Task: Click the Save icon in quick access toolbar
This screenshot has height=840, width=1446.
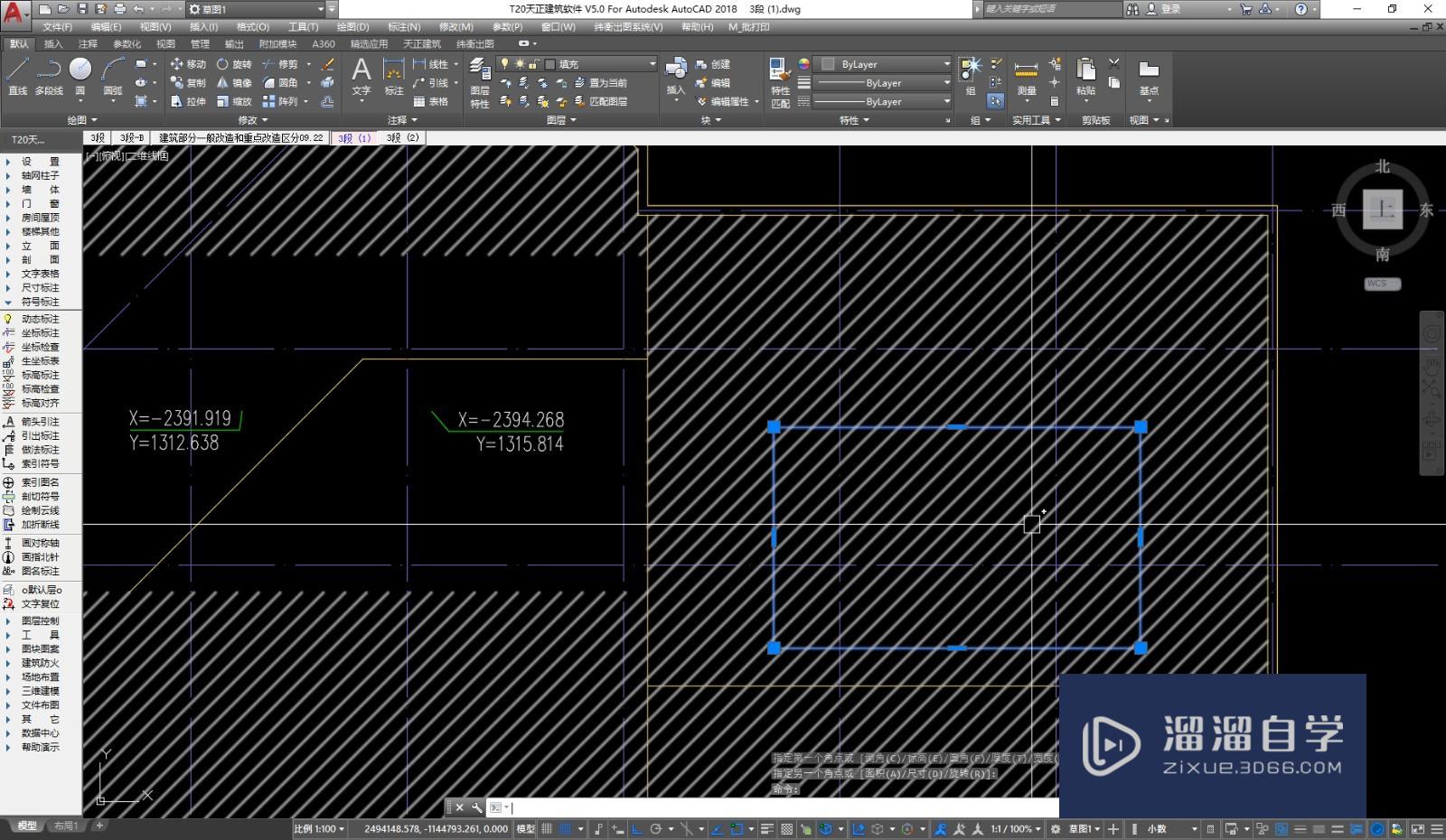Action: [82, 9]
